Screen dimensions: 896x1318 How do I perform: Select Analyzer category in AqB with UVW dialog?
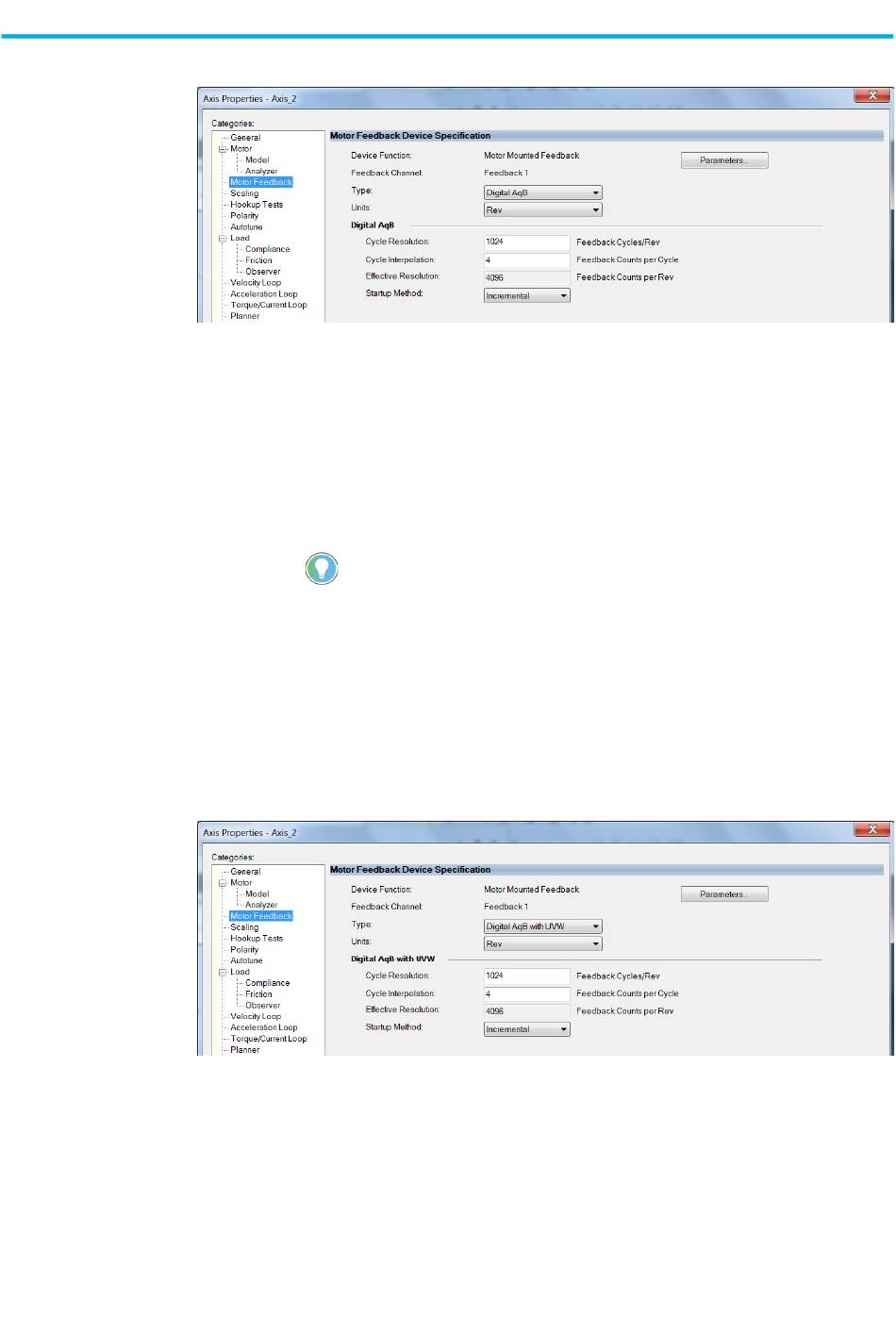pos(261,905)
